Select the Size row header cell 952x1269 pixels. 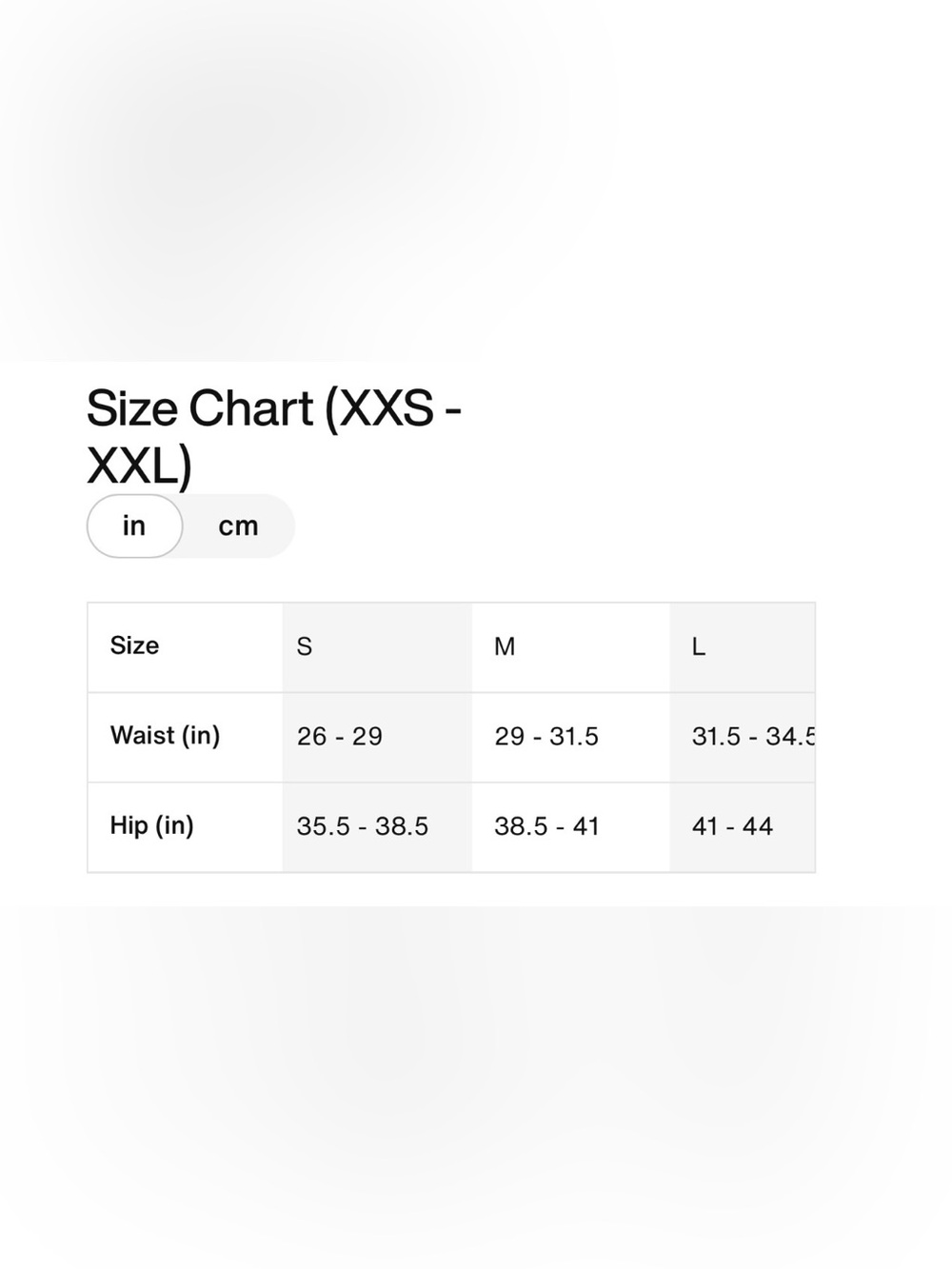pos(186,646)
